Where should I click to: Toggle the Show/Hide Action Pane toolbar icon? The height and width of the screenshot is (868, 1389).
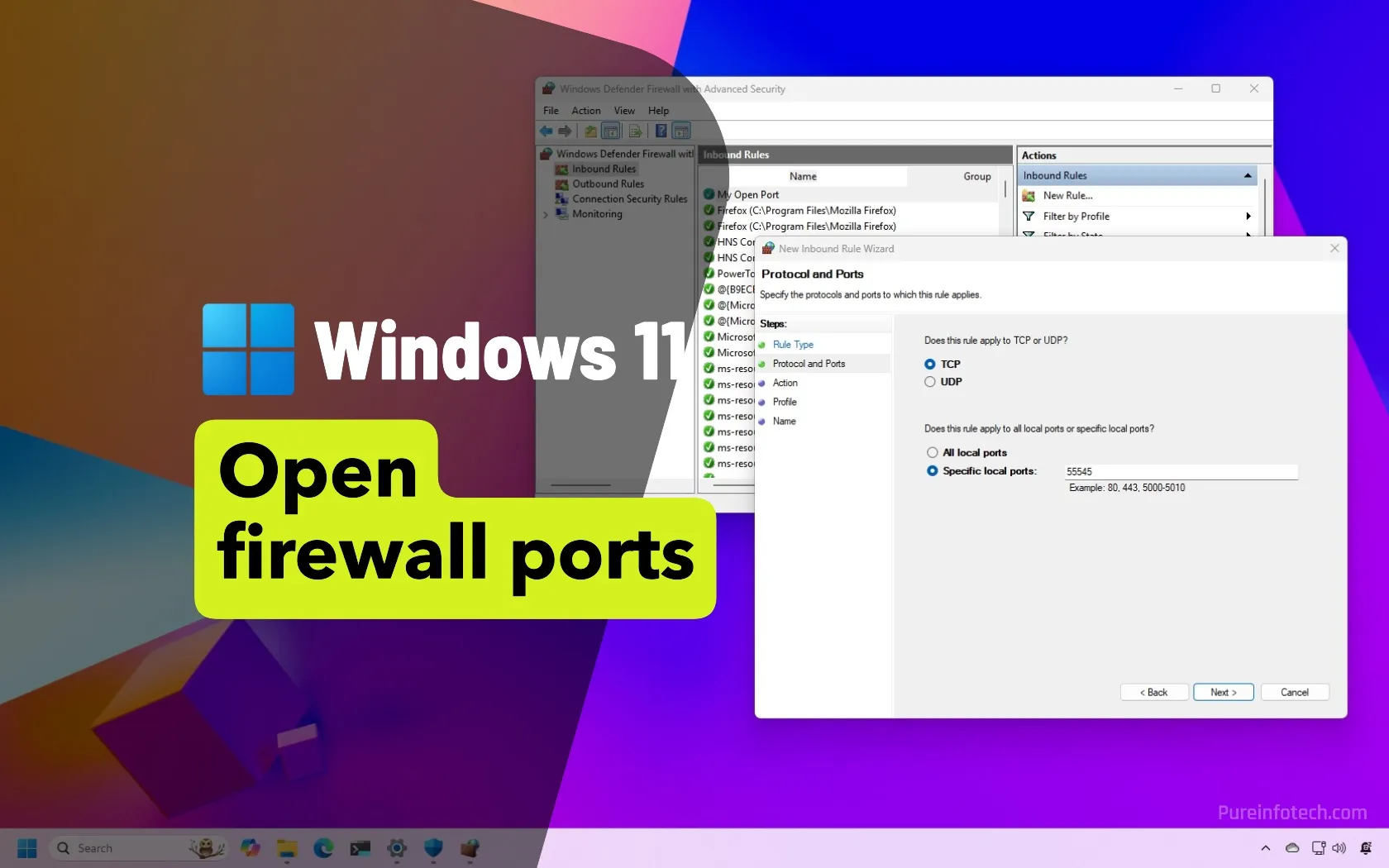coord(681,131)
